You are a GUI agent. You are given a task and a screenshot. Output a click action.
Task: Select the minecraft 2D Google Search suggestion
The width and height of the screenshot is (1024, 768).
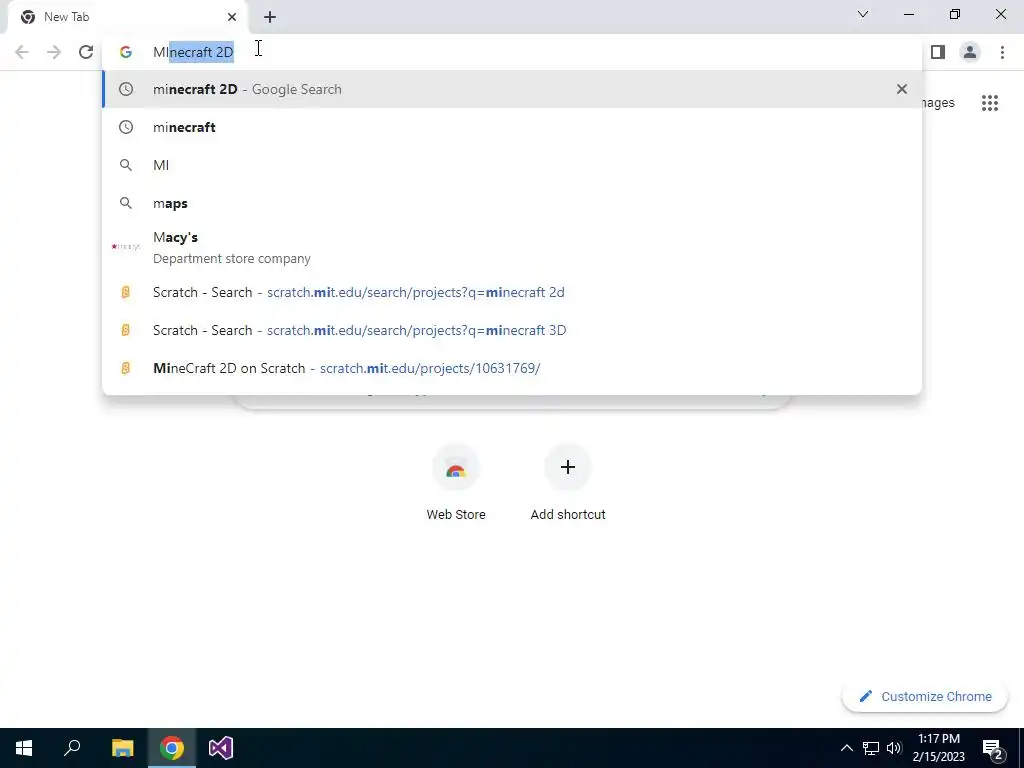(512, 89)
